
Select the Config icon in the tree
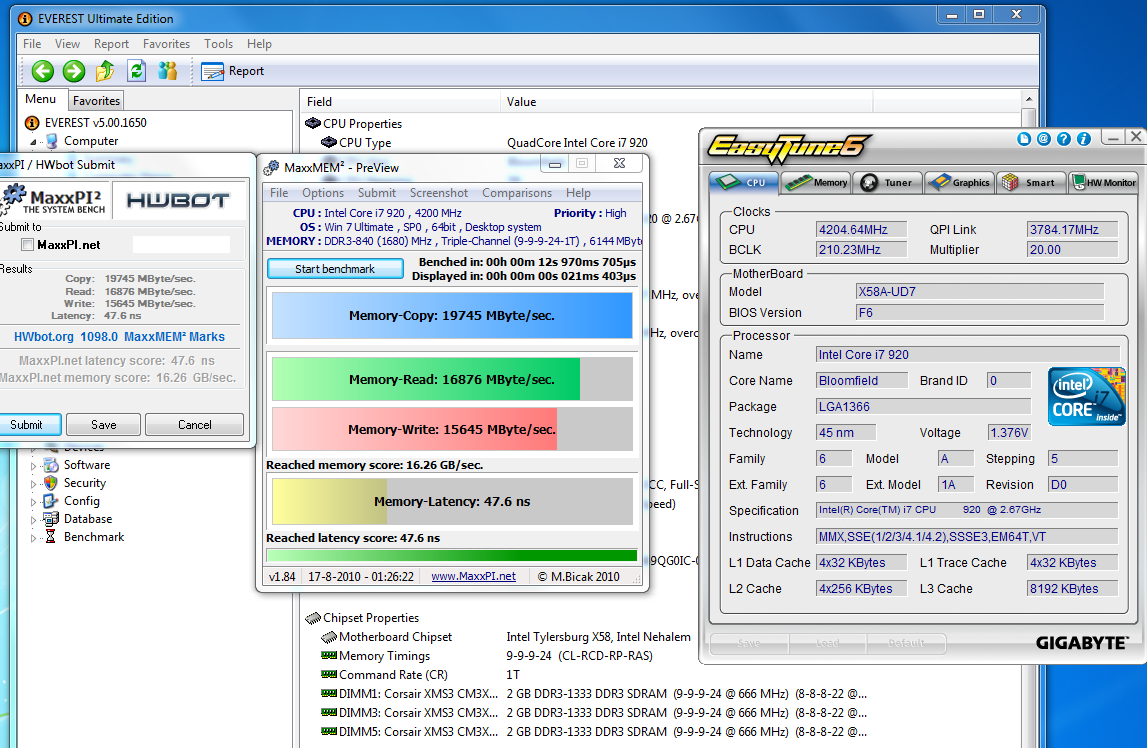(50, 501)
